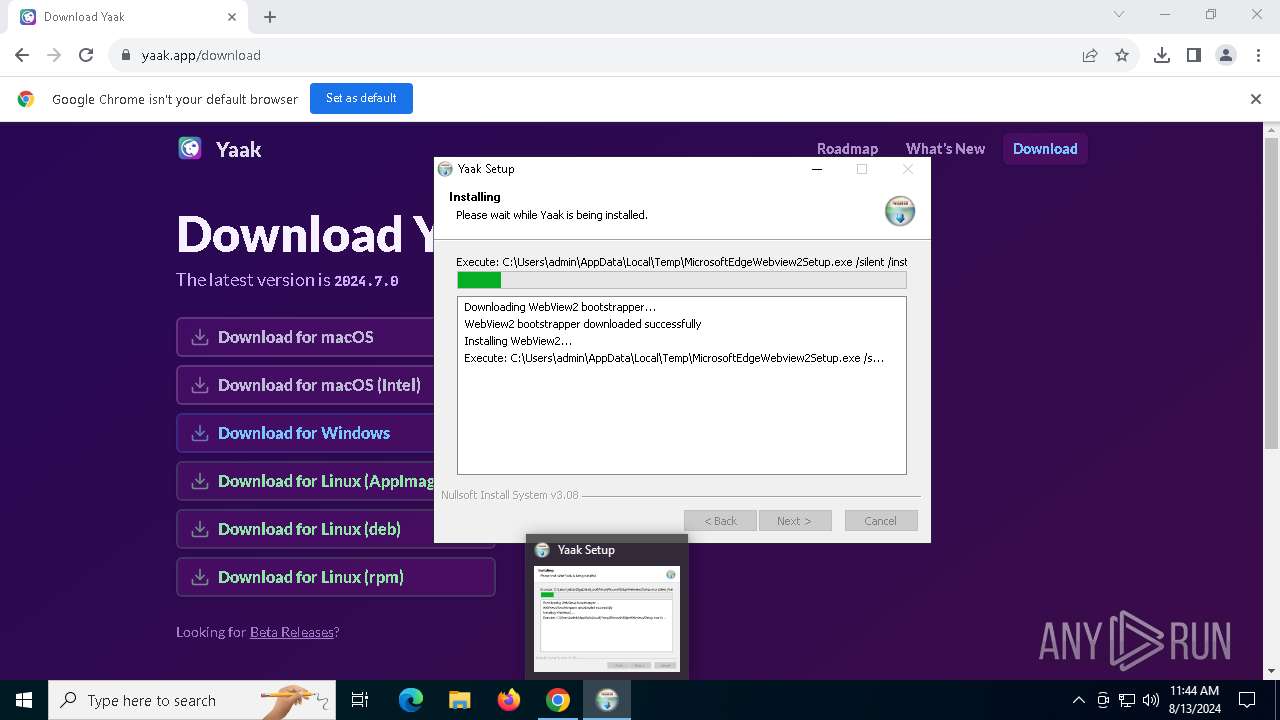
Task: Open the Chrome three-dot menu
Action: pos(1258,55)
